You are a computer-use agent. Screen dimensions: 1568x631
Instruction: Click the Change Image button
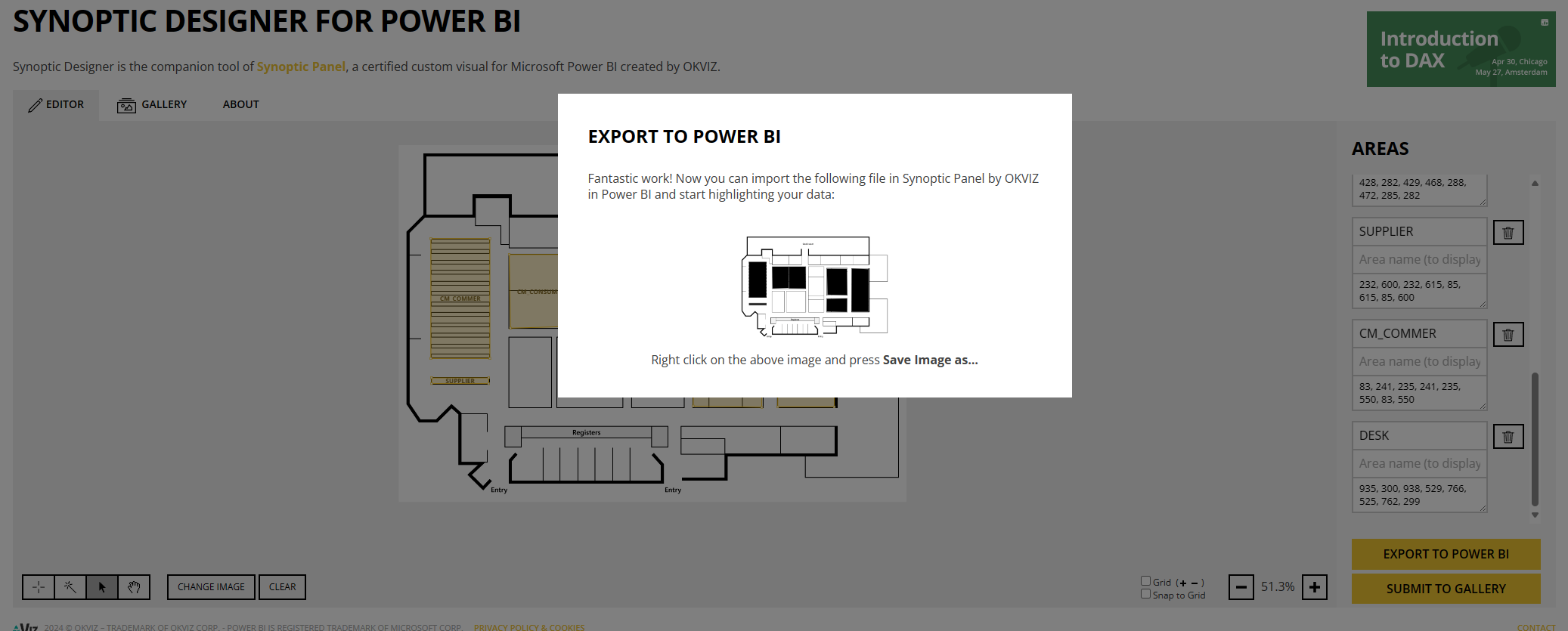(x=211, y=587)
